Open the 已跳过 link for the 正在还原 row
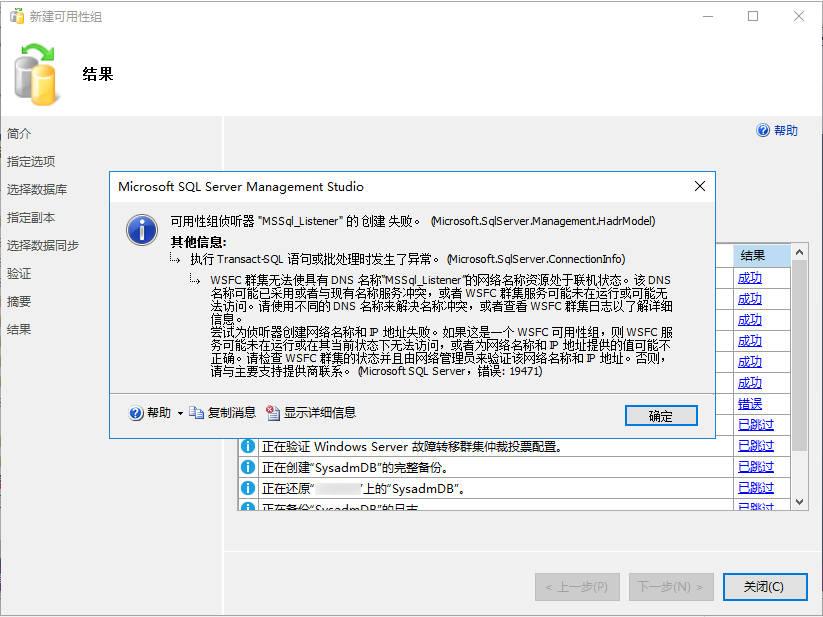 [756, 488]
